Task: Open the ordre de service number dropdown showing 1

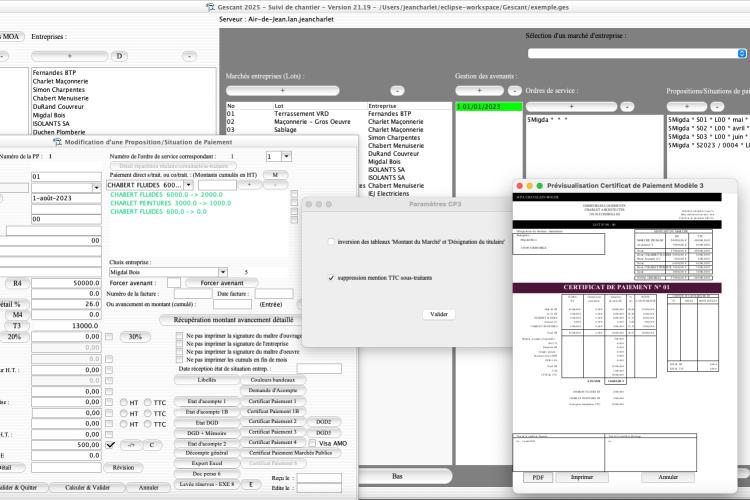Action: 287,156
